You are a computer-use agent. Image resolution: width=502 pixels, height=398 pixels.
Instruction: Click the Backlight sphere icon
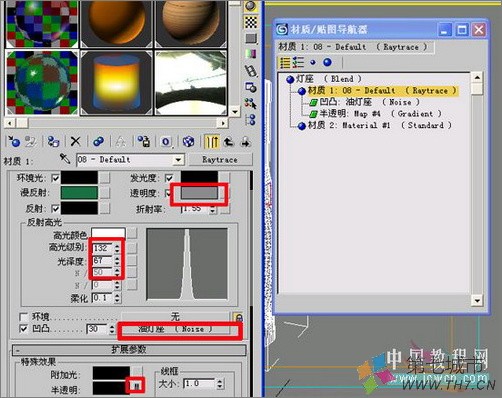(x=251, y=6)
